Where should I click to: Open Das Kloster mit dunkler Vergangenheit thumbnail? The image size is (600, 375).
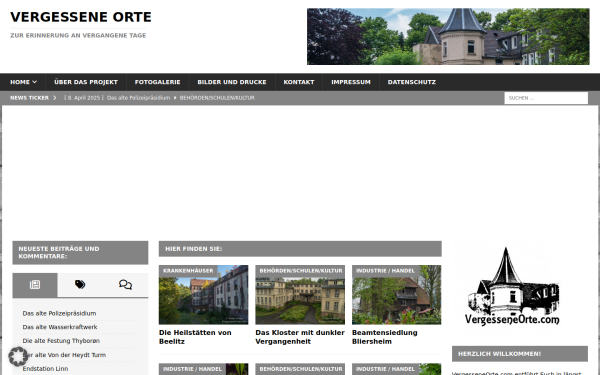click(300, 295)
